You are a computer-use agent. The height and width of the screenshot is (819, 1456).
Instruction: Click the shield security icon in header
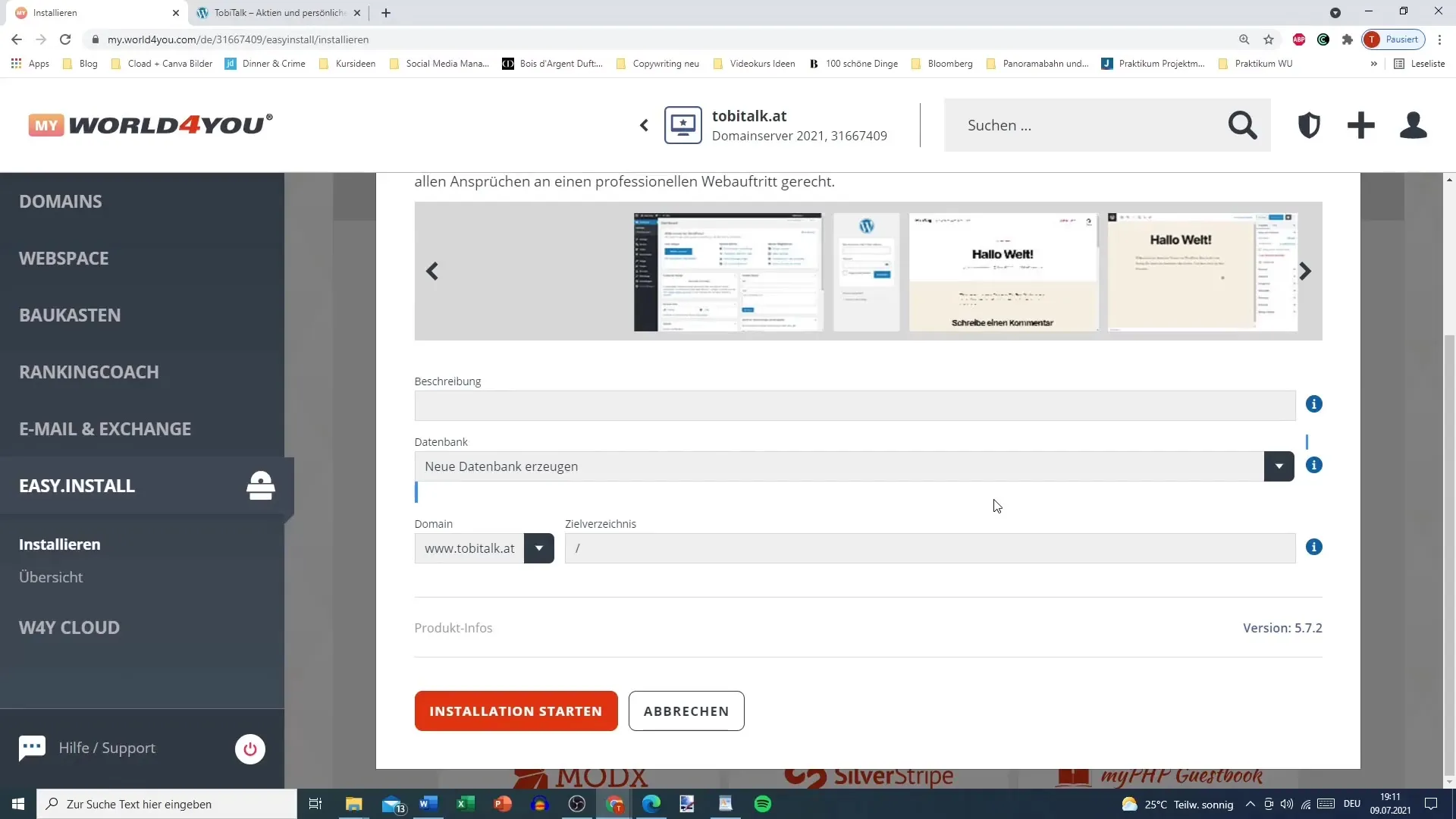(x=1309, y=125)
